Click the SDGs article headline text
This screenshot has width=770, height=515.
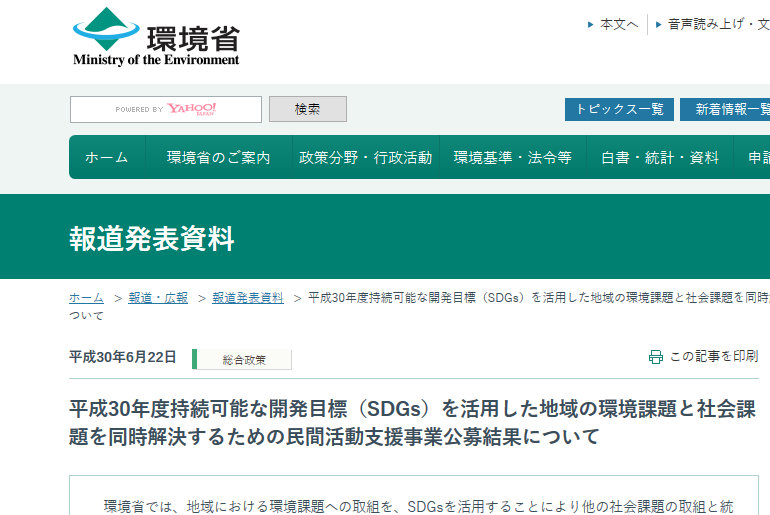[412, 423]
